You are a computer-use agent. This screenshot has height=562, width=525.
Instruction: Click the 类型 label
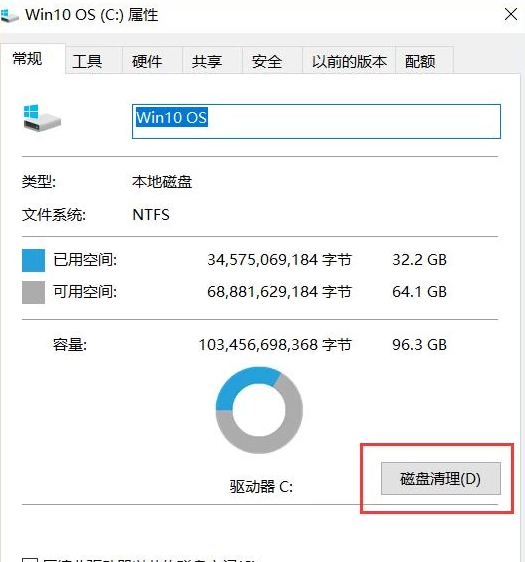(x=39, y=182)
